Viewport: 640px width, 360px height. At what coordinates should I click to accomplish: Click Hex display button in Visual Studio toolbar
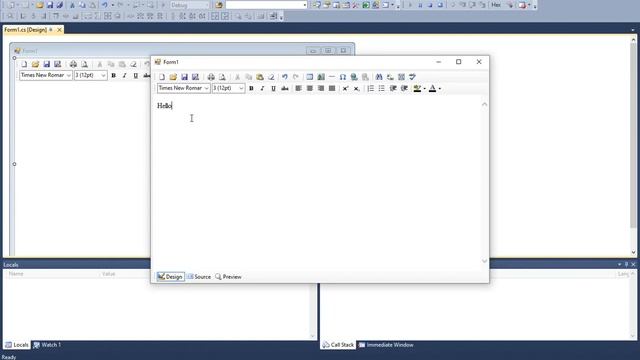(496, 5)
